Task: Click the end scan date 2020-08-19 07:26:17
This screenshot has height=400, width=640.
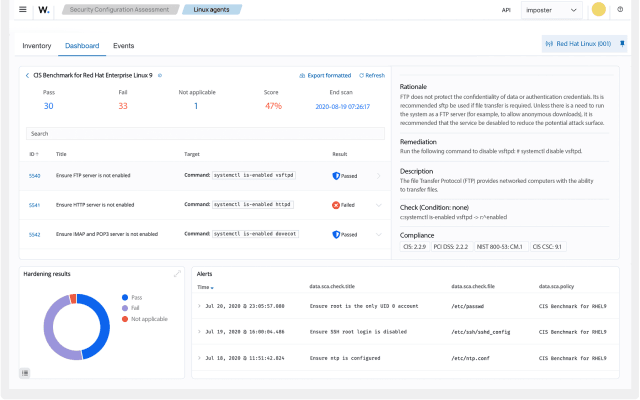Action: pyautogui.click(x=342, y=107)
